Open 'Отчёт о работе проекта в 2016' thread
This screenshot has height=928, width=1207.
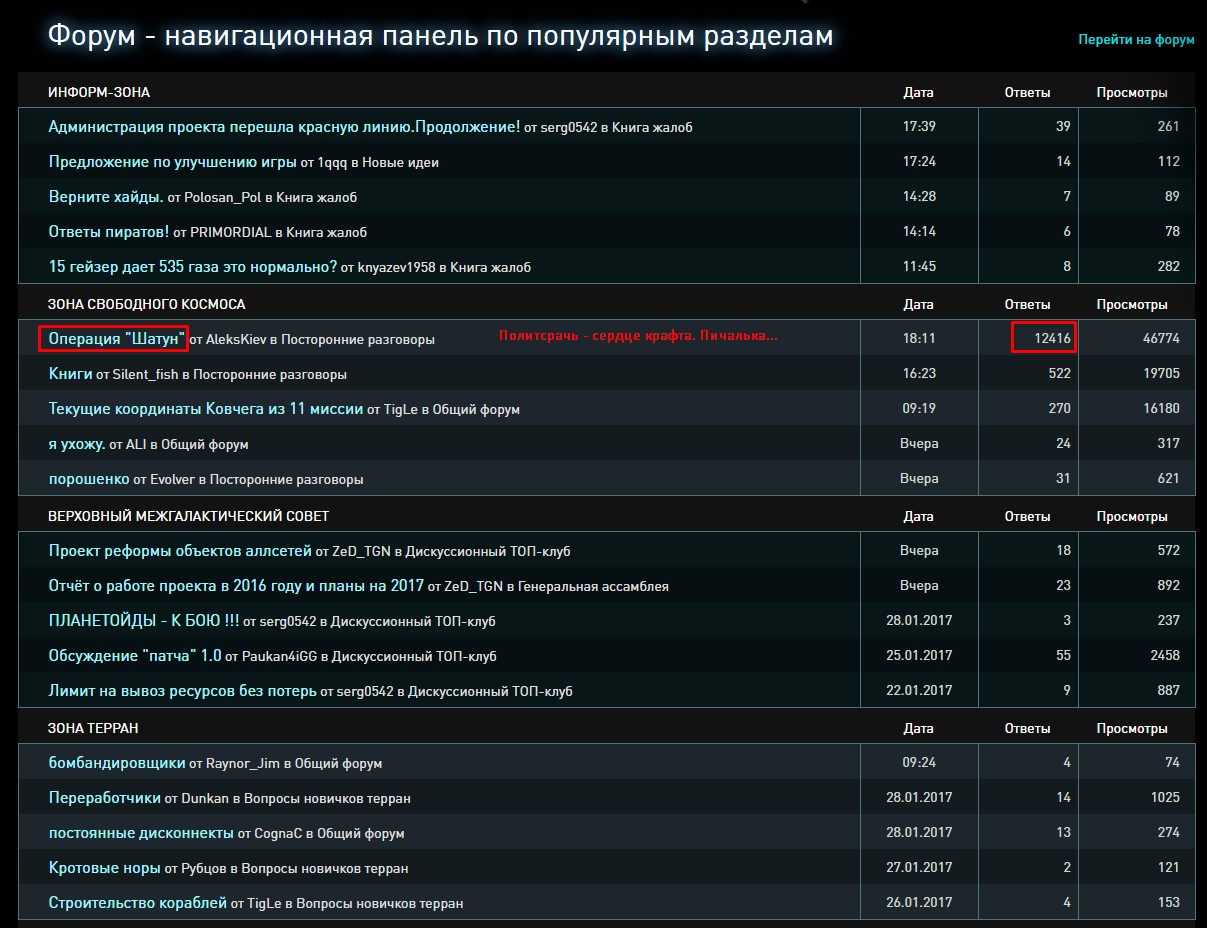coord(236,586)
